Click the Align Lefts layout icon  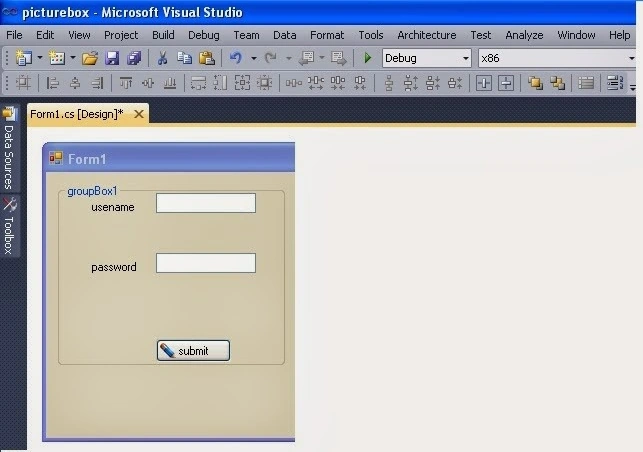pyautogui.click(x=52, y=83)
